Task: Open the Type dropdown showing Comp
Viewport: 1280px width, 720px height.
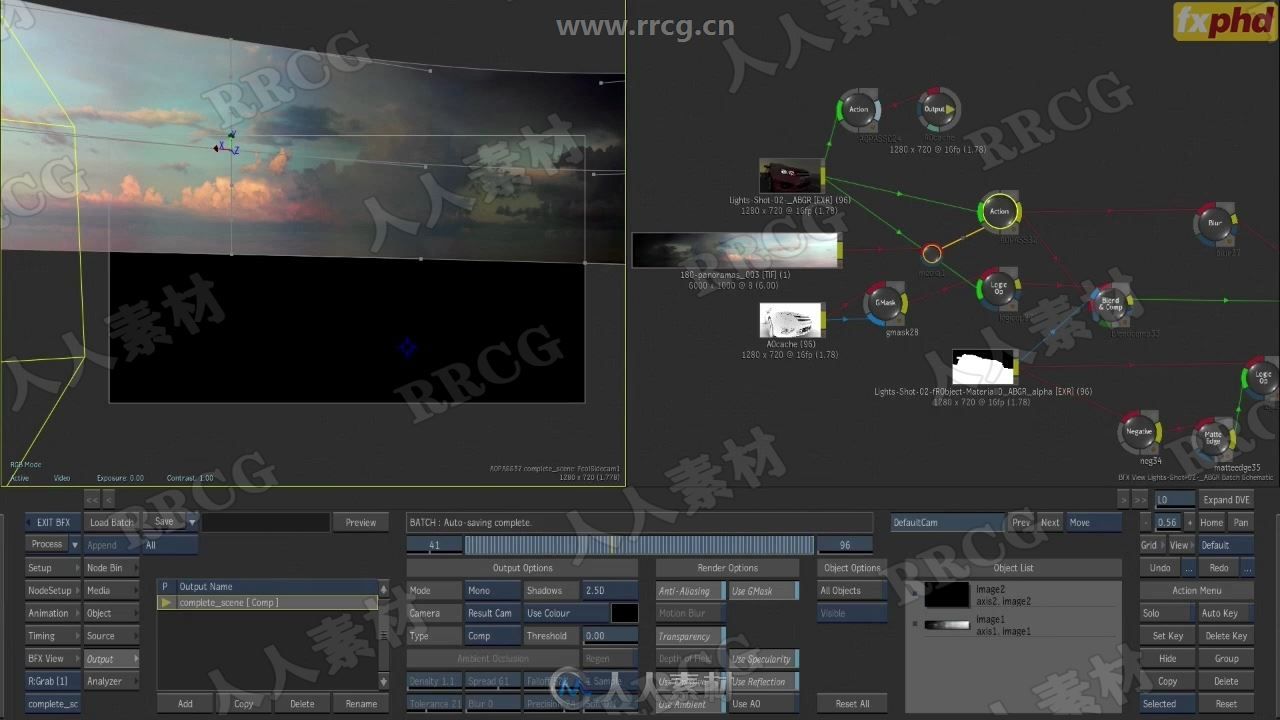Action: [x=492, y=636]
